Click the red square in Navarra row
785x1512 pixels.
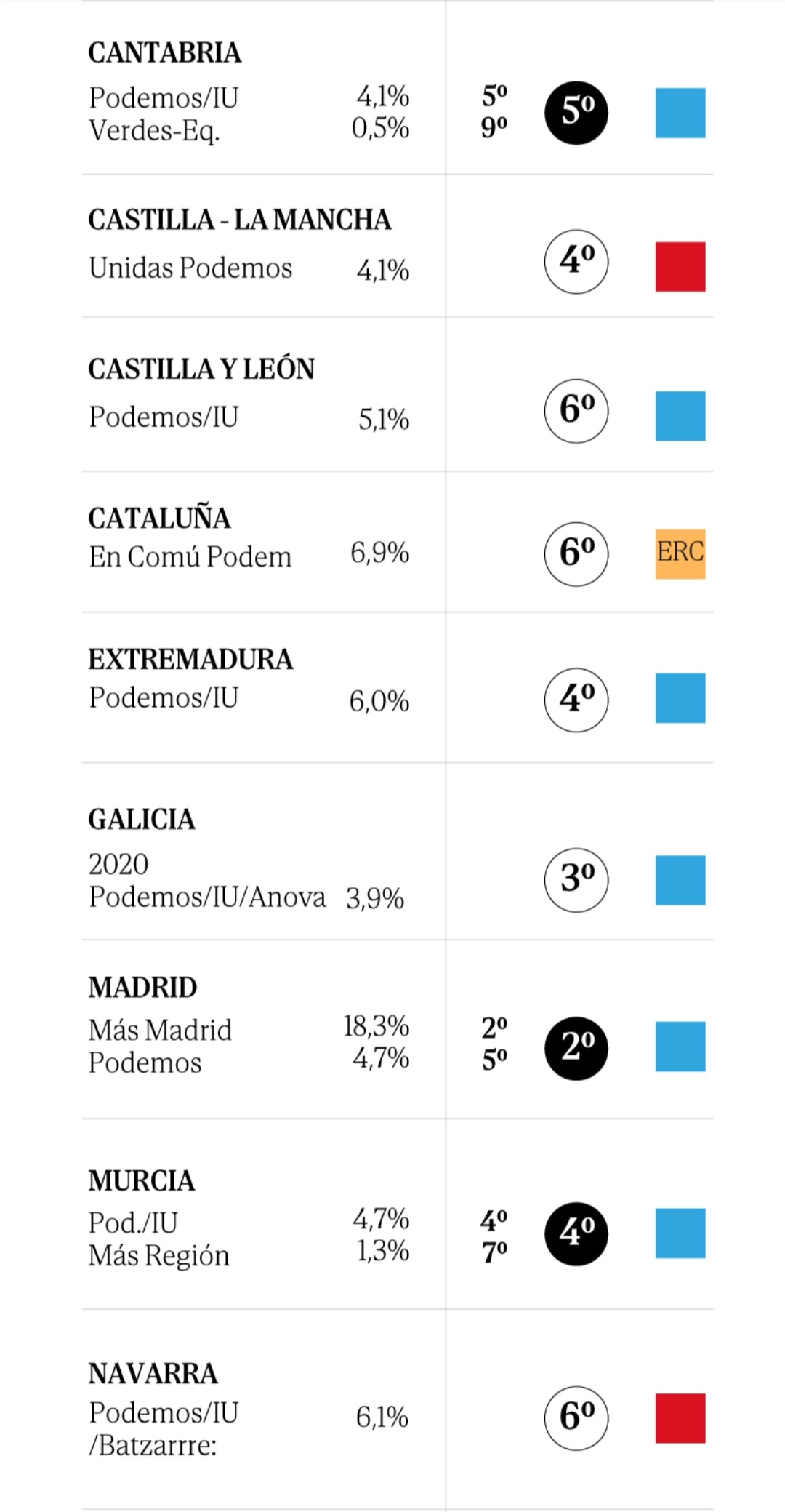click(x=680, y=1418)
